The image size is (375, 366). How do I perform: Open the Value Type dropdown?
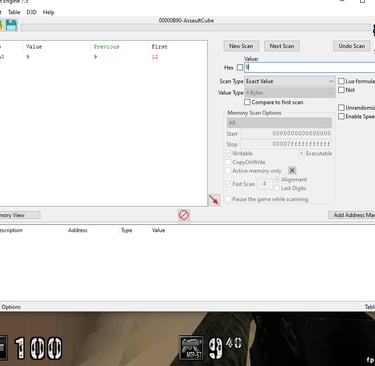click(290, 93)
